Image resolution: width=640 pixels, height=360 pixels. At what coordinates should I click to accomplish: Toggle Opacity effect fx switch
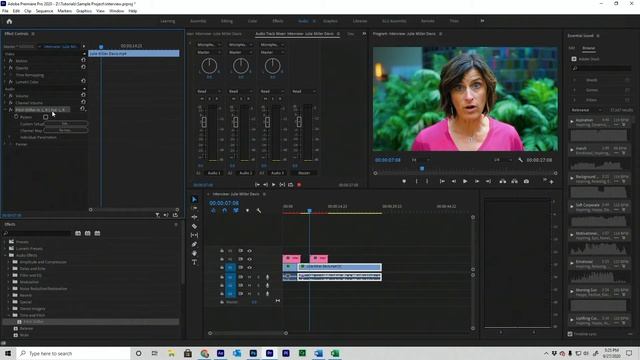11,68
